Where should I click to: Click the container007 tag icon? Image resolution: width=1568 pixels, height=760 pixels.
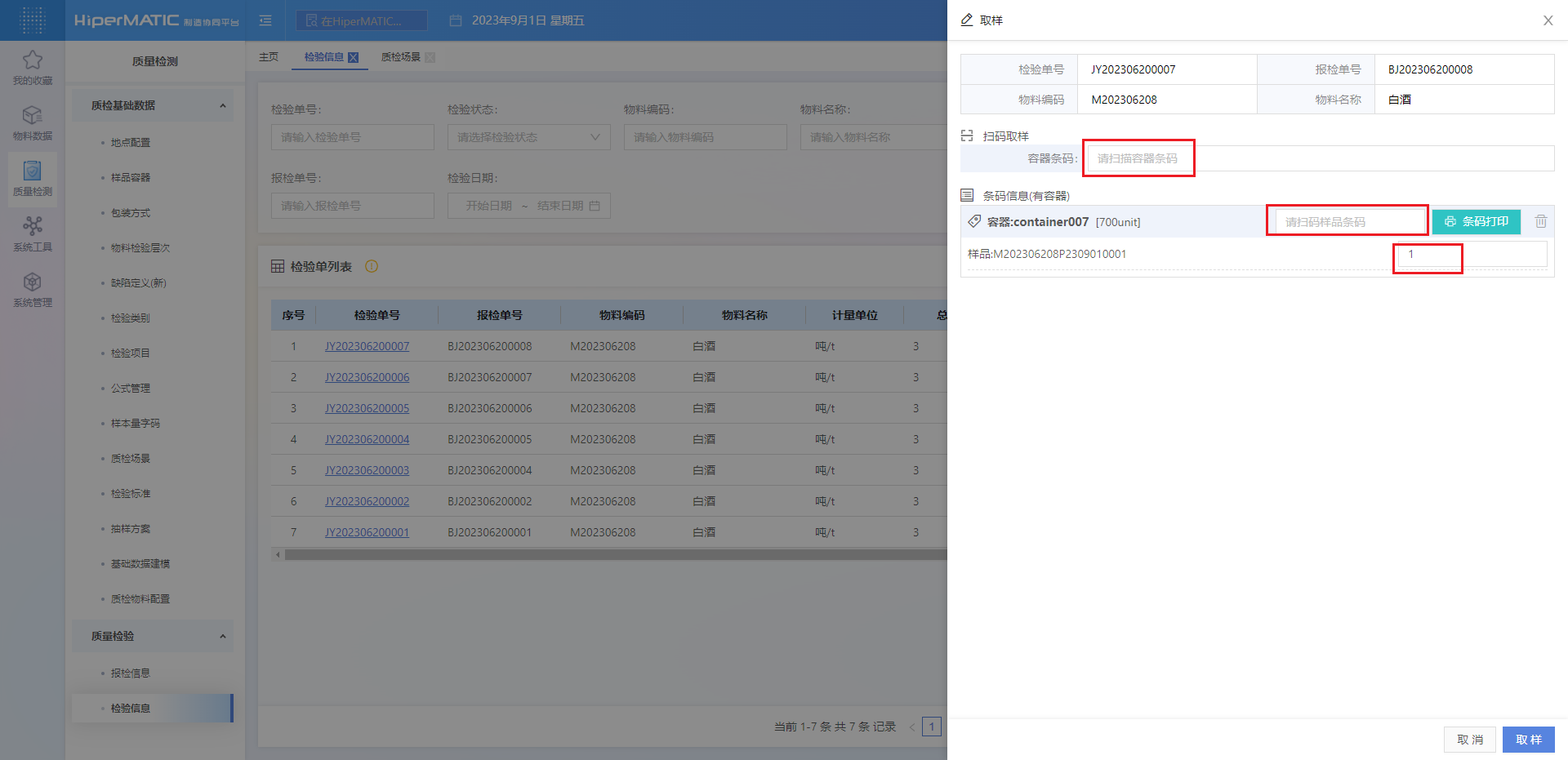(974, 221)
